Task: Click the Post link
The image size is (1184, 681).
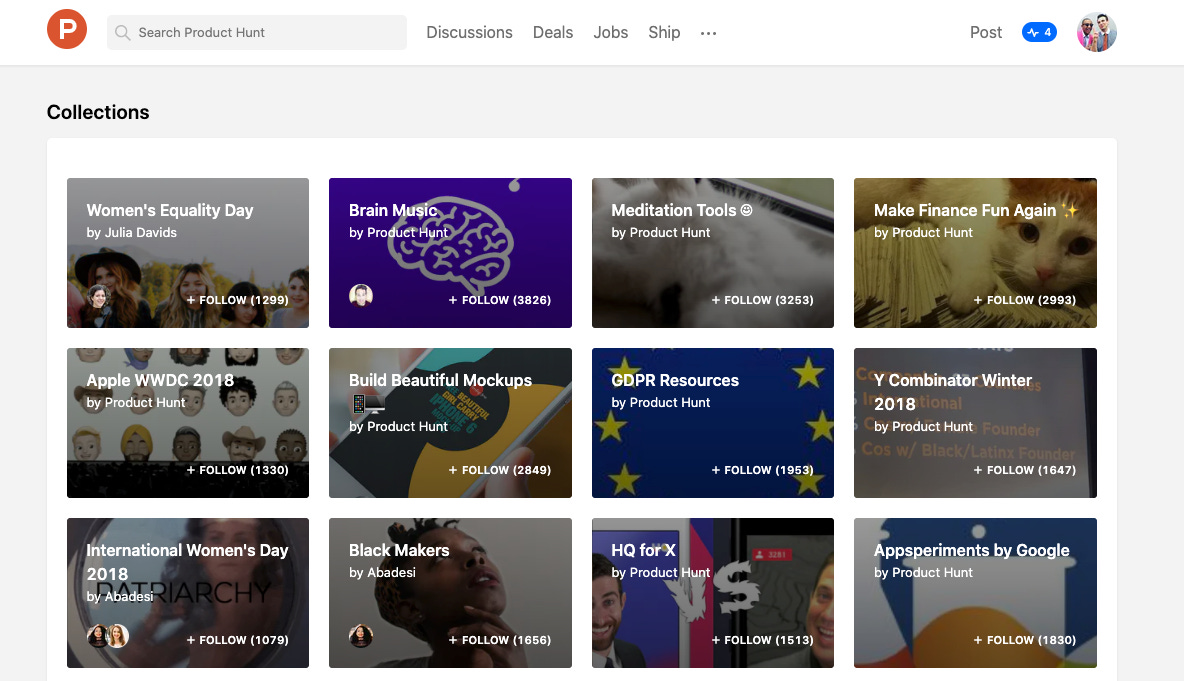Action: coord(985,32)
